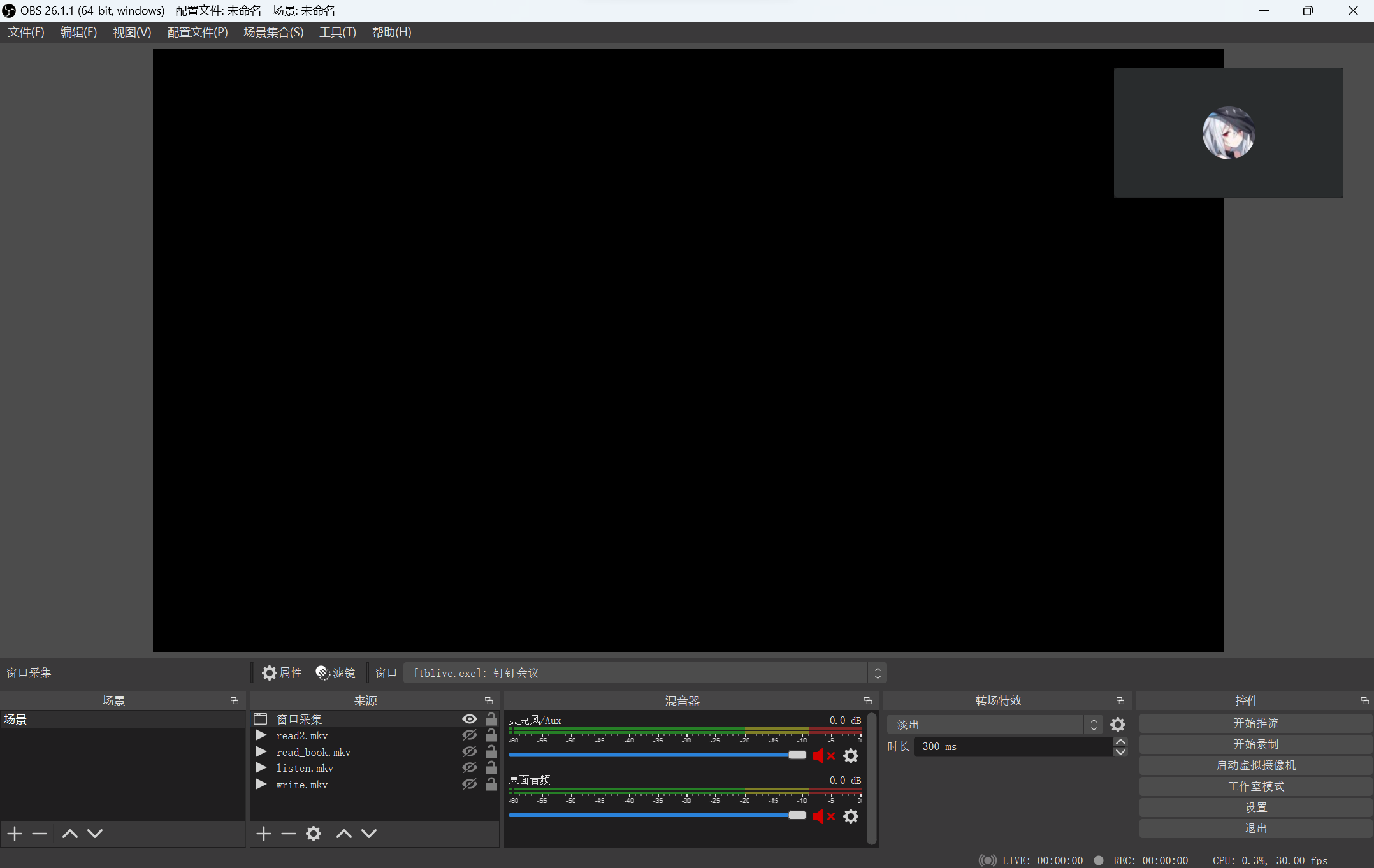Select the read_book.mkv source
The width and height of the screenshot is (1374, 868).
click(375, 752)
